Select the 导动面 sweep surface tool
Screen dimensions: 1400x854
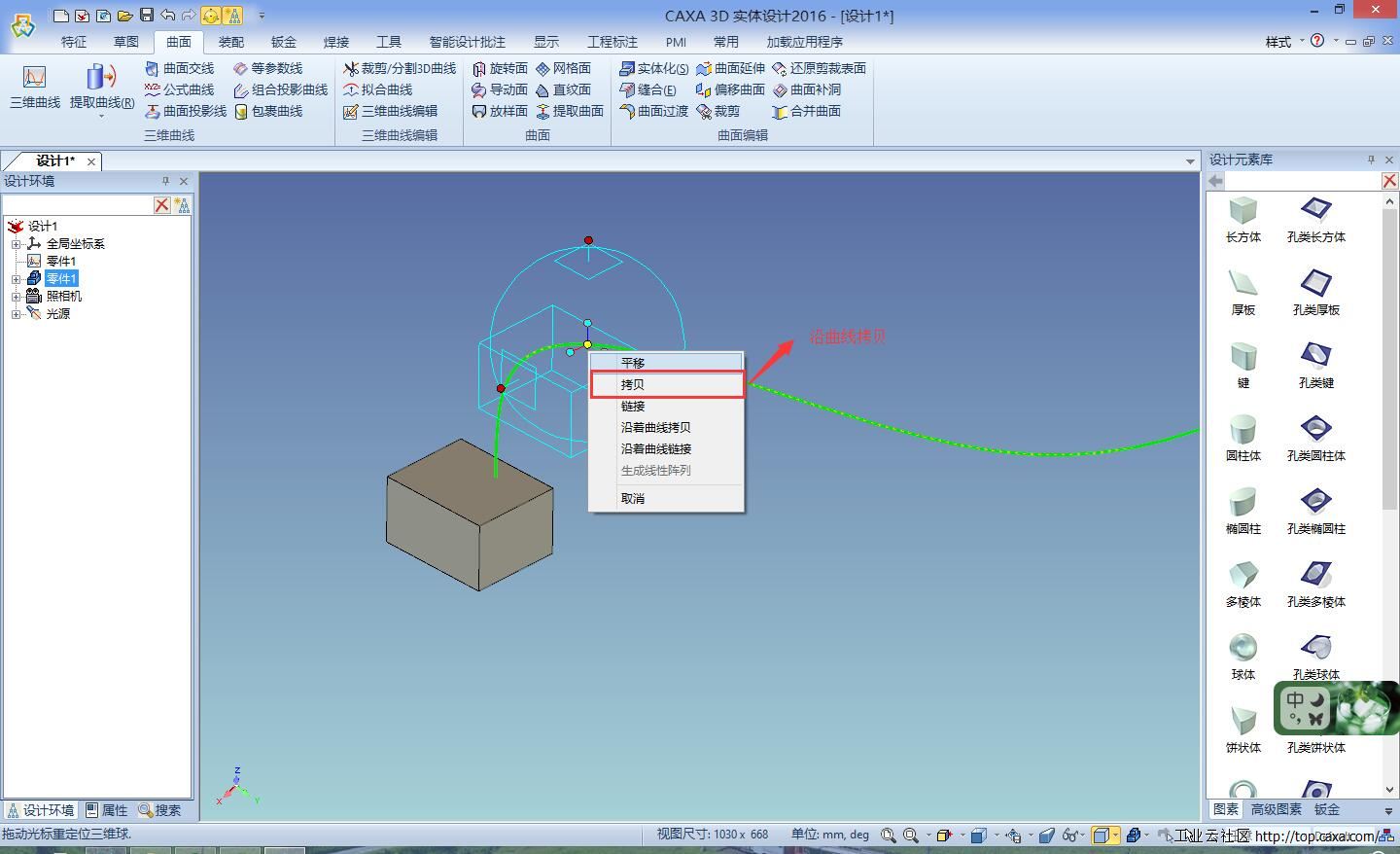click(500, 89)
